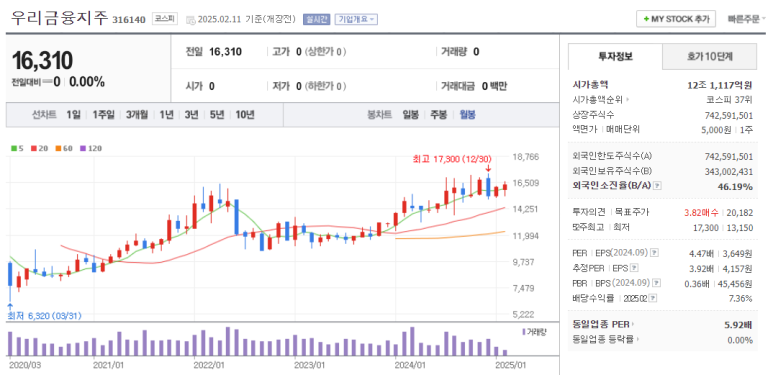Click the stock name 우리금융지주
Image resolution: width=773 pixels, height=375 pixels.
coord(59,18)
